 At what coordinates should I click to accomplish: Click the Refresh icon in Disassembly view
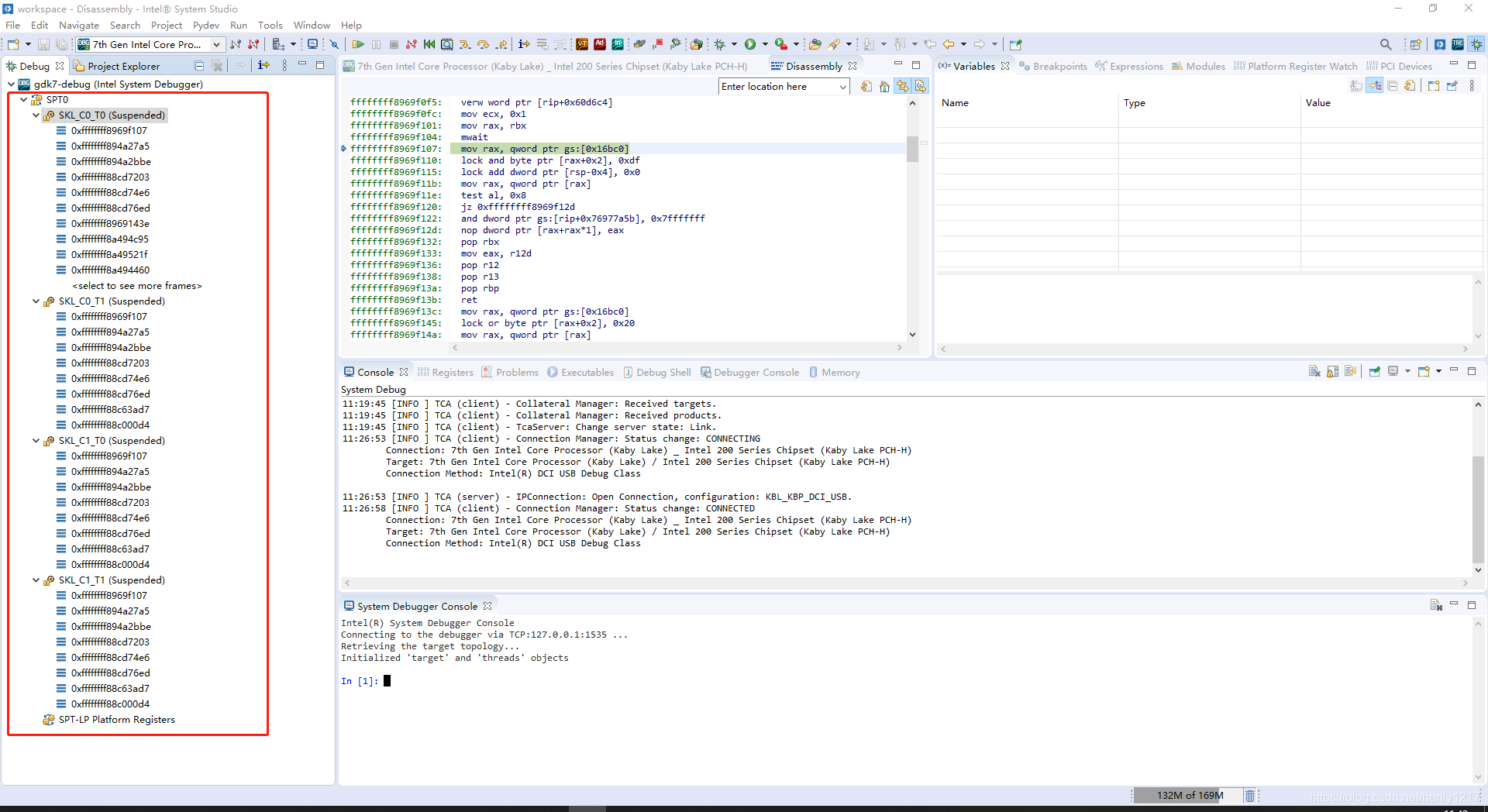tap(866, 87)
